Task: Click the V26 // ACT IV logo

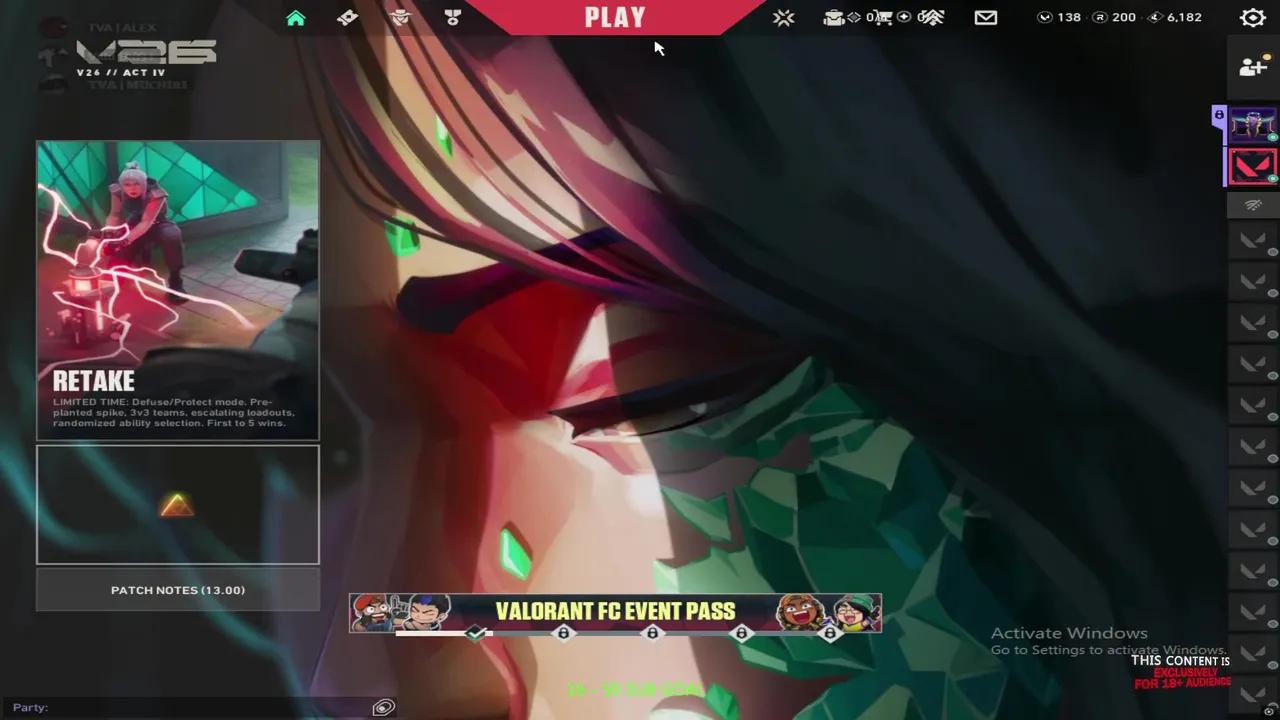Action: pyautogui.click(x=146, y=59)
